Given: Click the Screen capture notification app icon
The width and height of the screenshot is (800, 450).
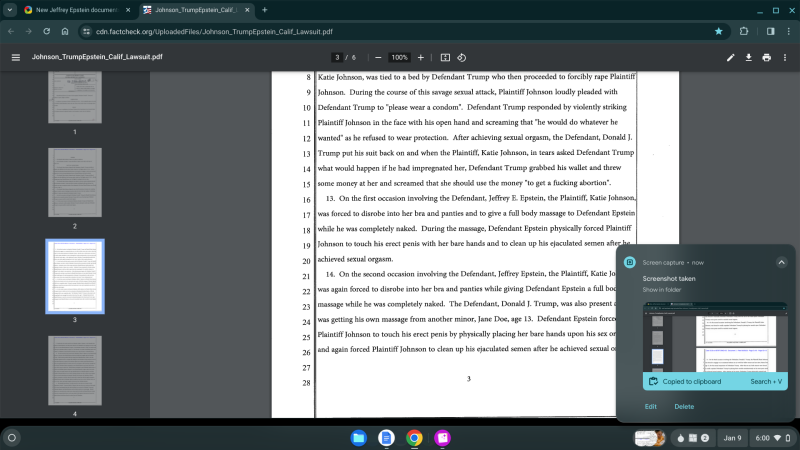Looking at the screenshot, I should (x=630, y=262).
